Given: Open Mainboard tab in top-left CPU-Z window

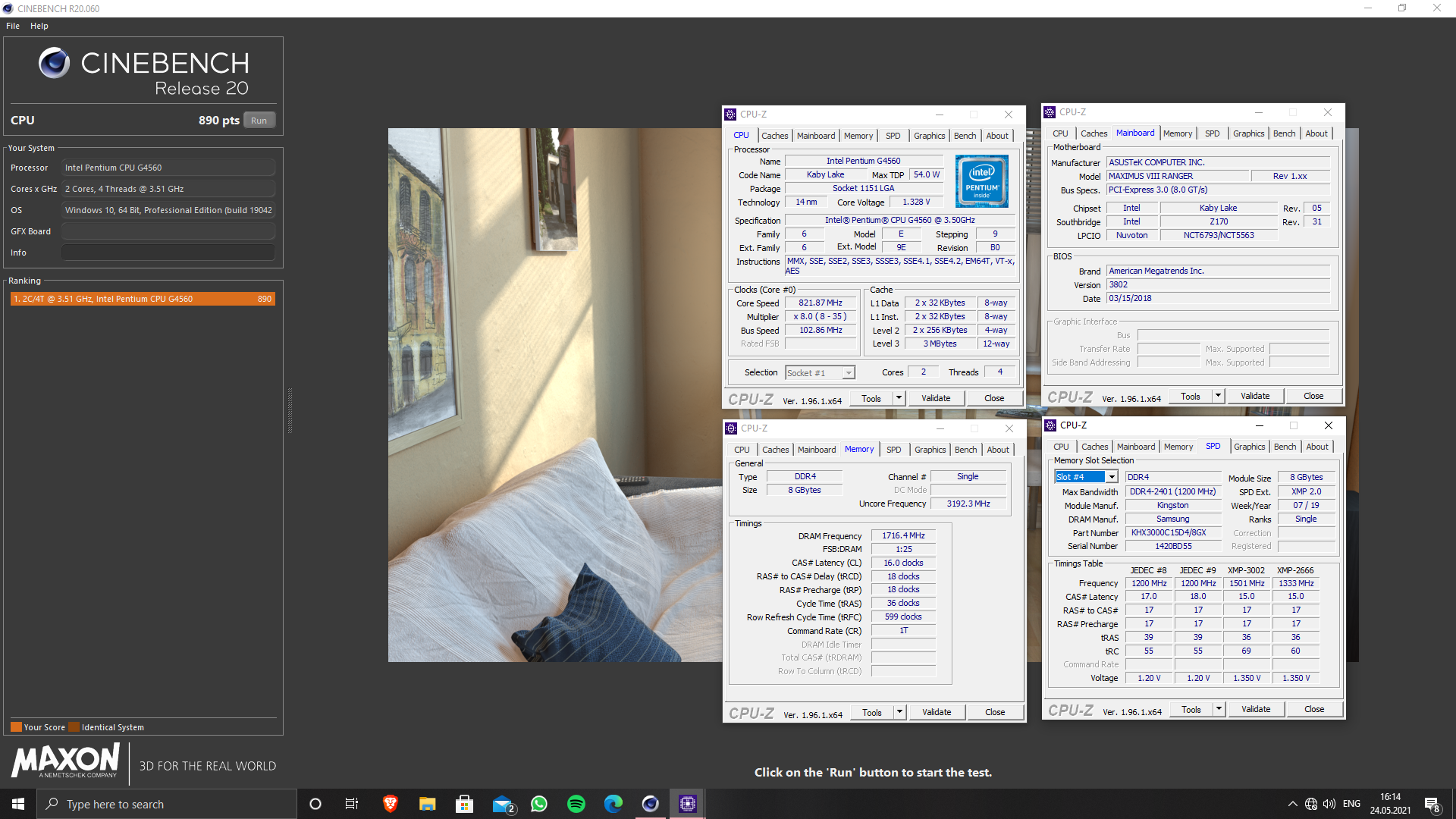Looking at the screenshot, I should [x=816, y=136].
